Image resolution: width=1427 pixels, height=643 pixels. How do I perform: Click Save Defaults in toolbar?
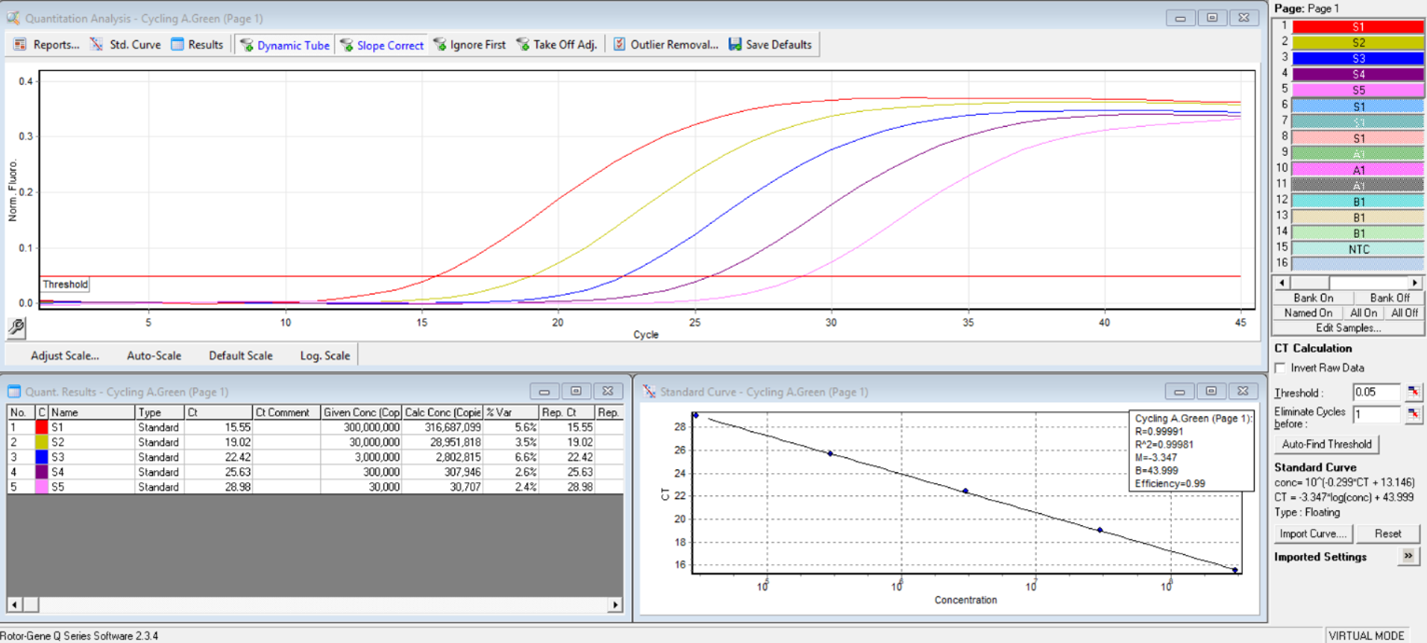(771, 45)
